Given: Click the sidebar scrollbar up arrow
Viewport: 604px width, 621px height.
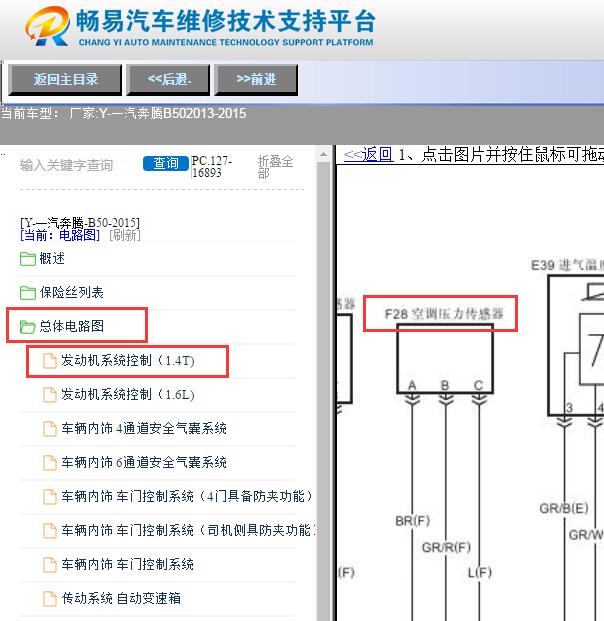Looking at the screenshot, I should click(324, 154).
